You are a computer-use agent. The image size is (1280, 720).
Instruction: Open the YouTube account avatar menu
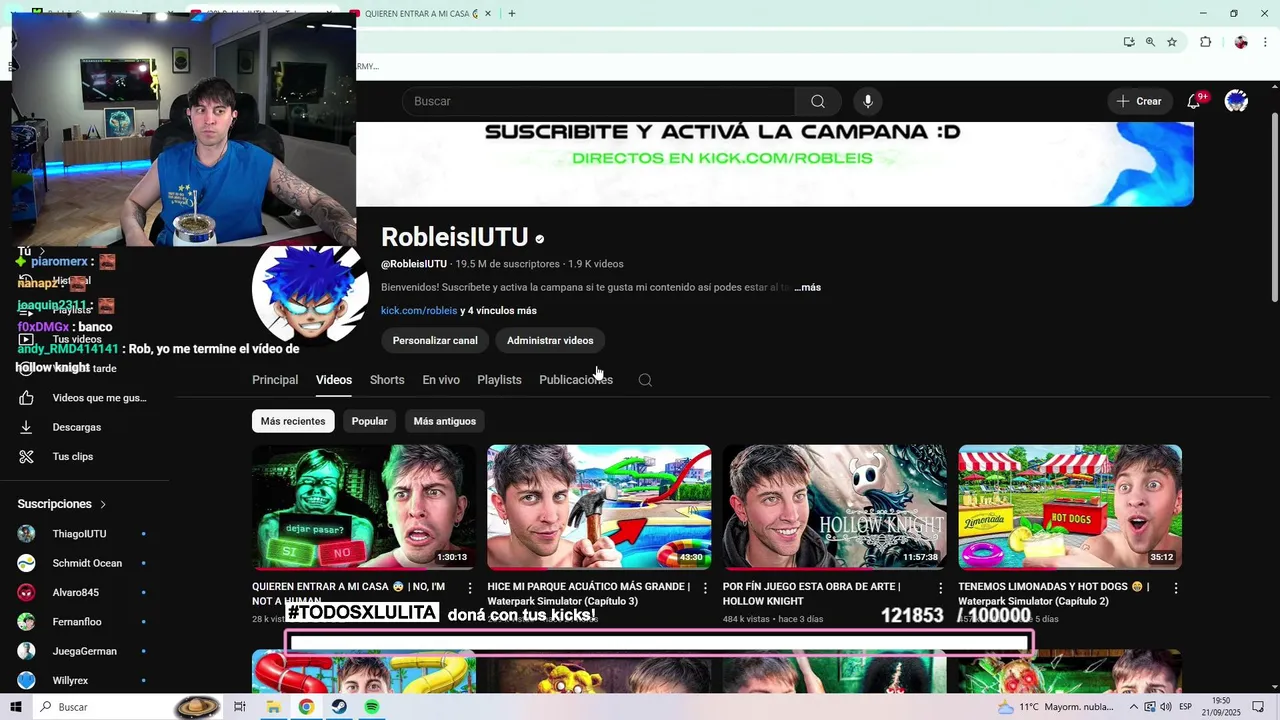pyautogui.click(x=1236, y=101)
